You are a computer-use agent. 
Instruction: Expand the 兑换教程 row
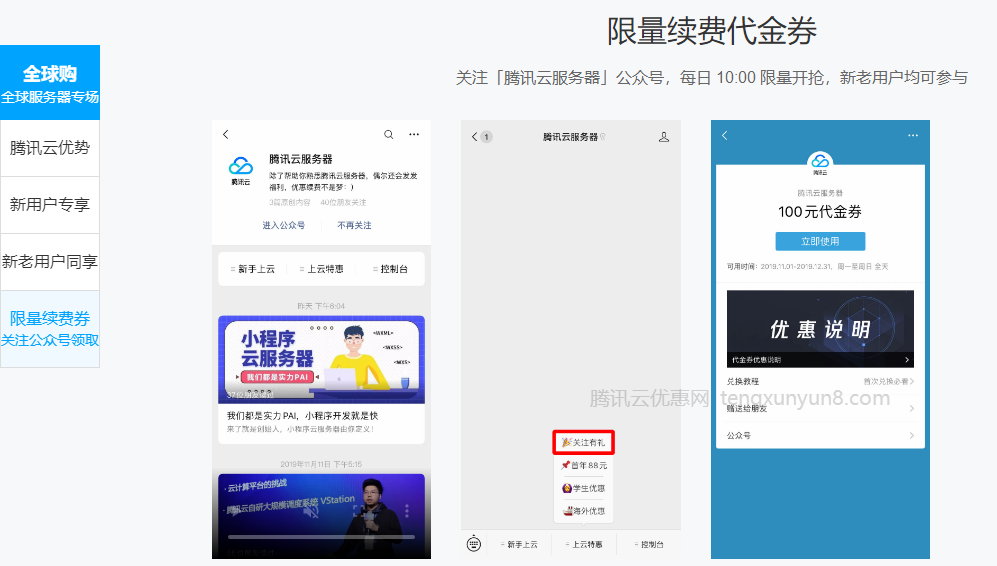[x=820, y=382]
